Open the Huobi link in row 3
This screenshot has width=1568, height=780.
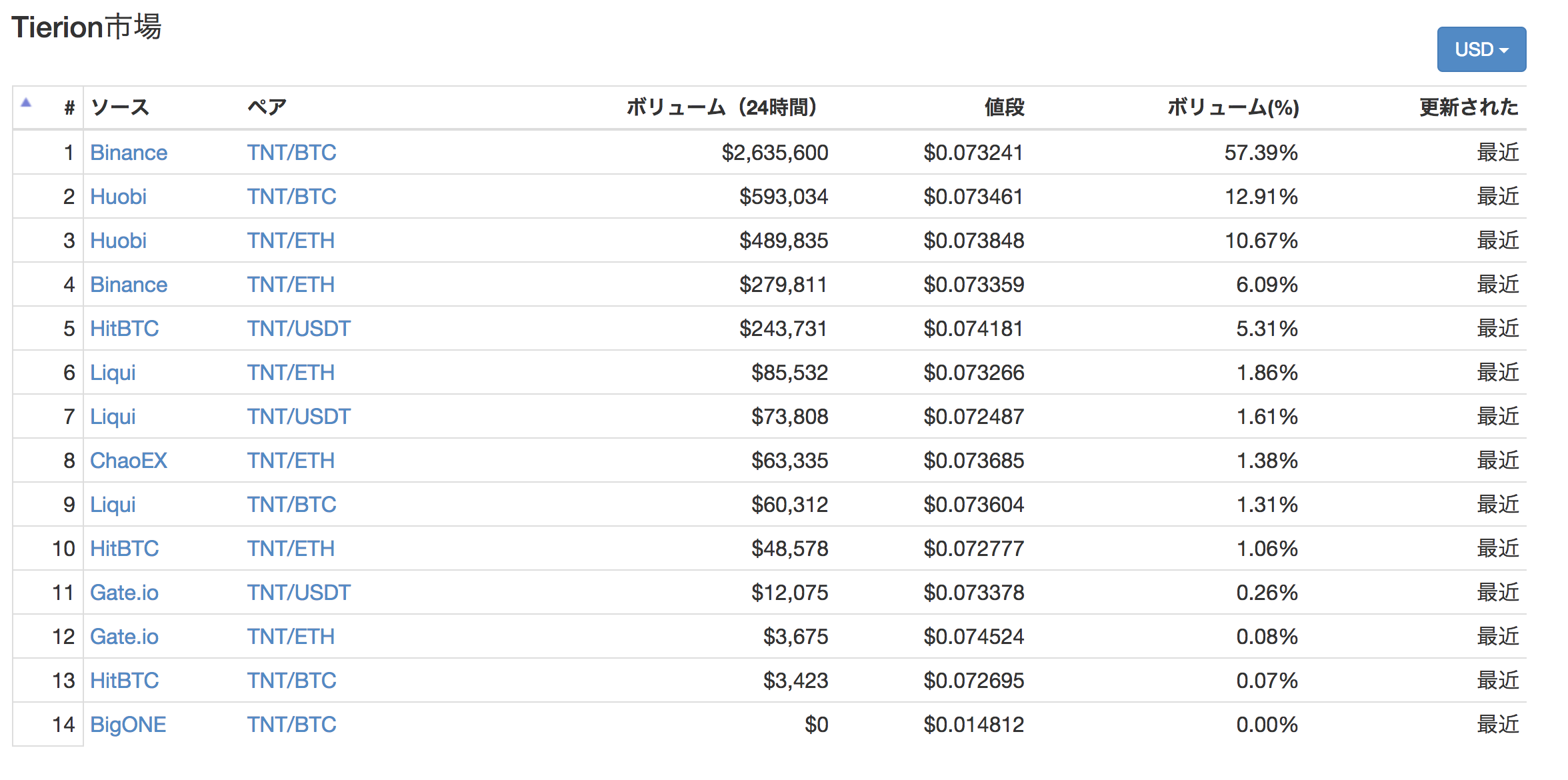[x=118, y=241]
